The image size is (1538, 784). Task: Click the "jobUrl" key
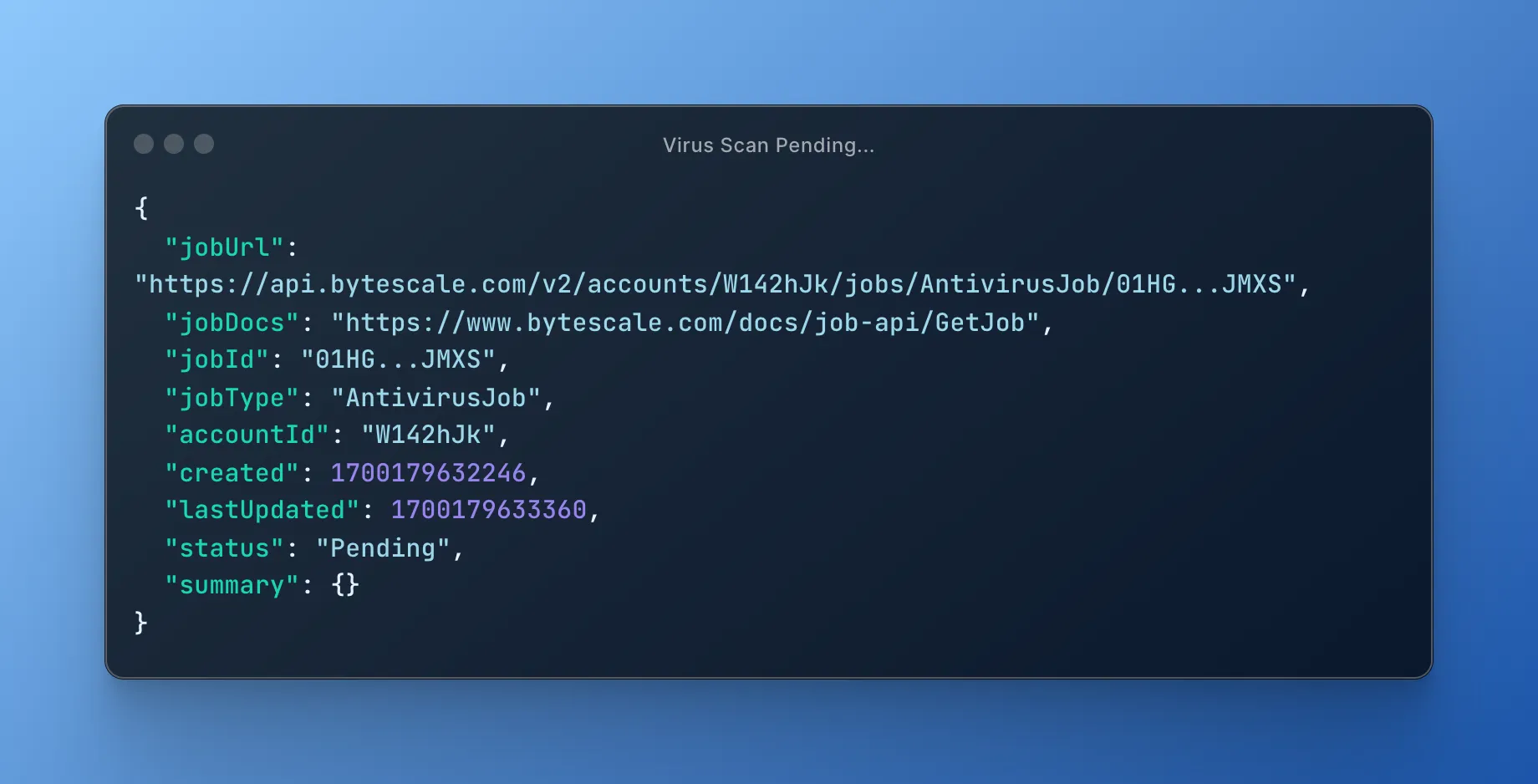click(x=224, y=247)
